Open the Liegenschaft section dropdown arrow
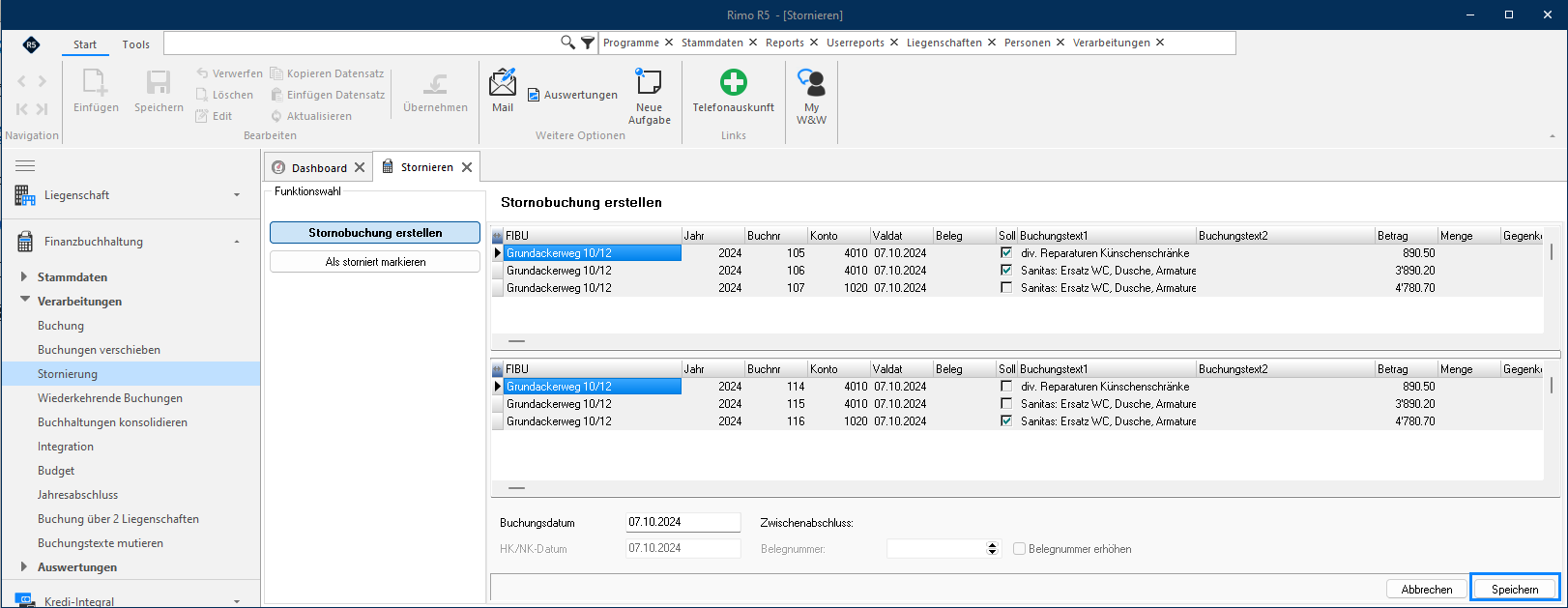Screen dimensions: 1568x608 (237, 195)
